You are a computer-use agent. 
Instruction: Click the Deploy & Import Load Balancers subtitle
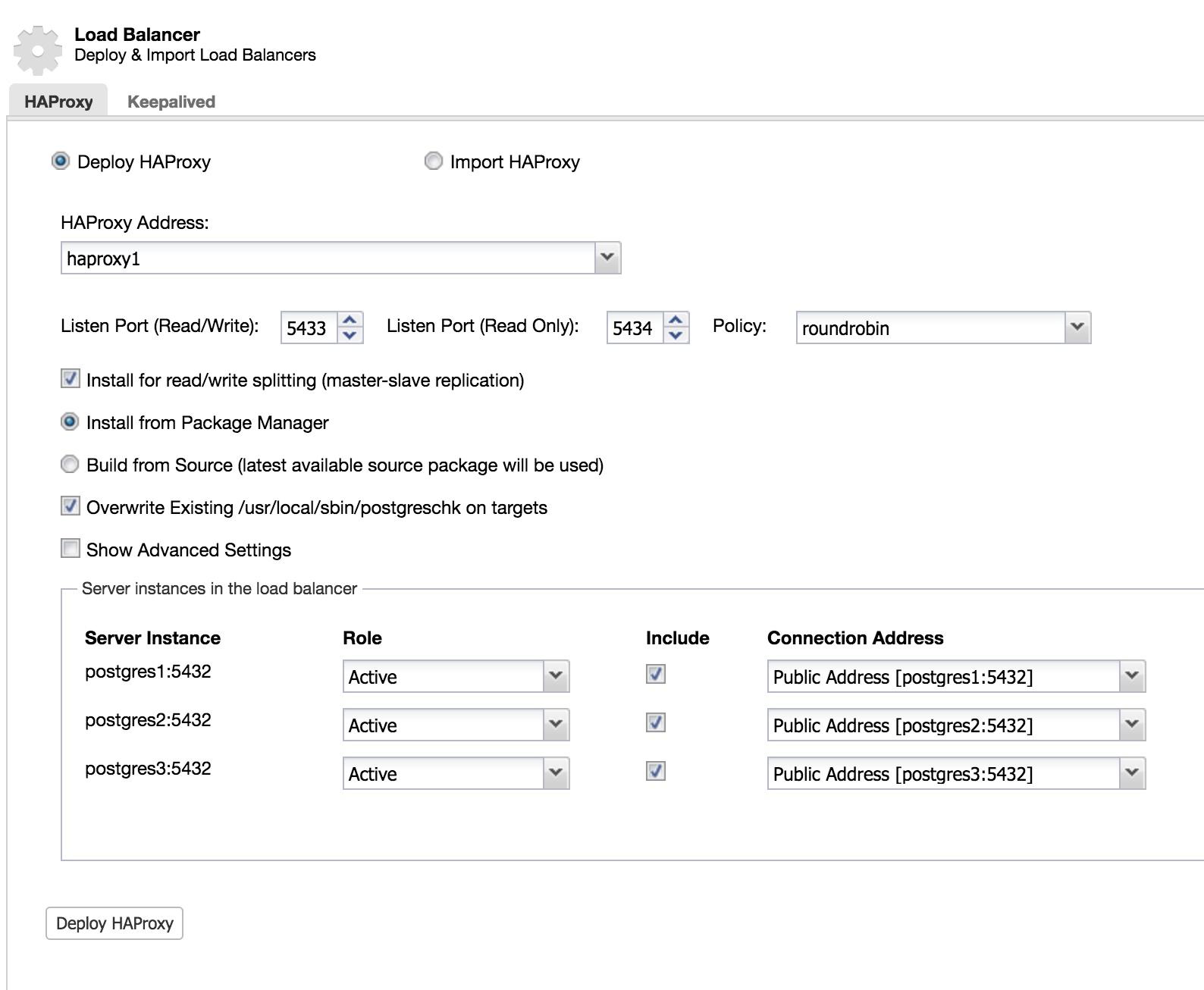[x=195, y=55]
